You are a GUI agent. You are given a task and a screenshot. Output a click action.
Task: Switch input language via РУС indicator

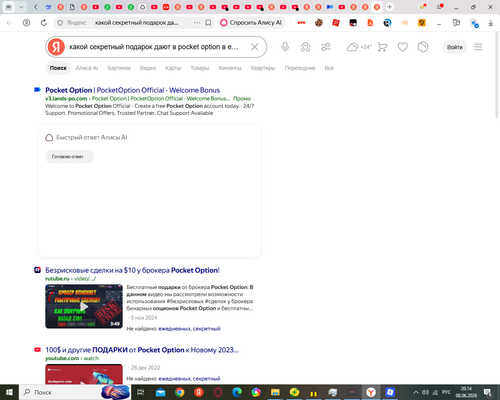tap(446, 392)
